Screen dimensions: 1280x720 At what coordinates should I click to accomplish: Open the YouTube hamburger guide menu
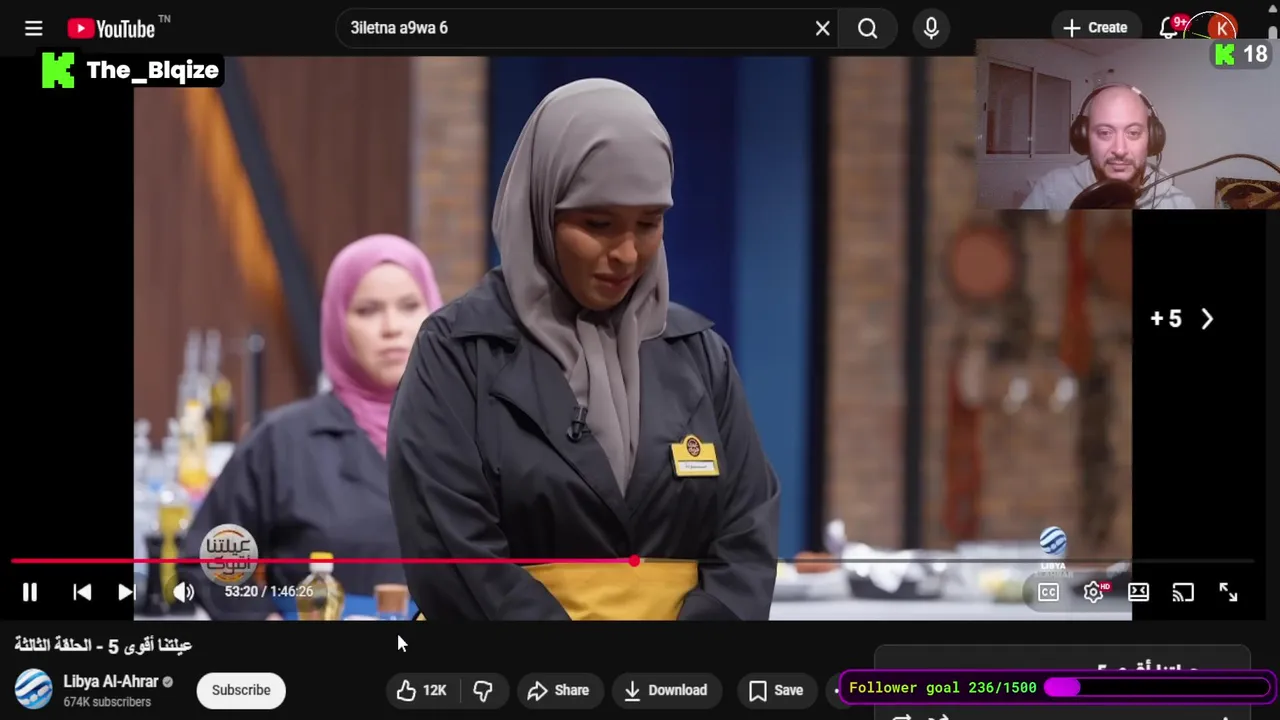(x=33, y=28)
